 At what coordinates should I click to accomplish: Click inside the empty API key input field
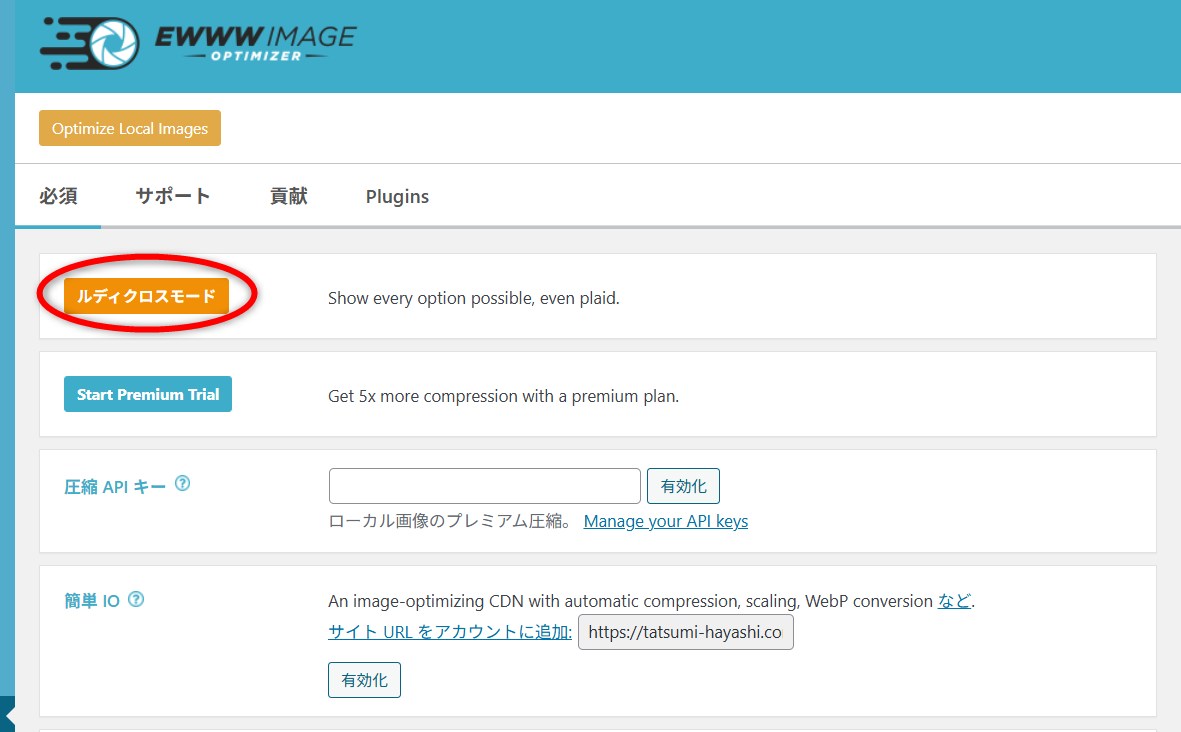coord(484,485)
